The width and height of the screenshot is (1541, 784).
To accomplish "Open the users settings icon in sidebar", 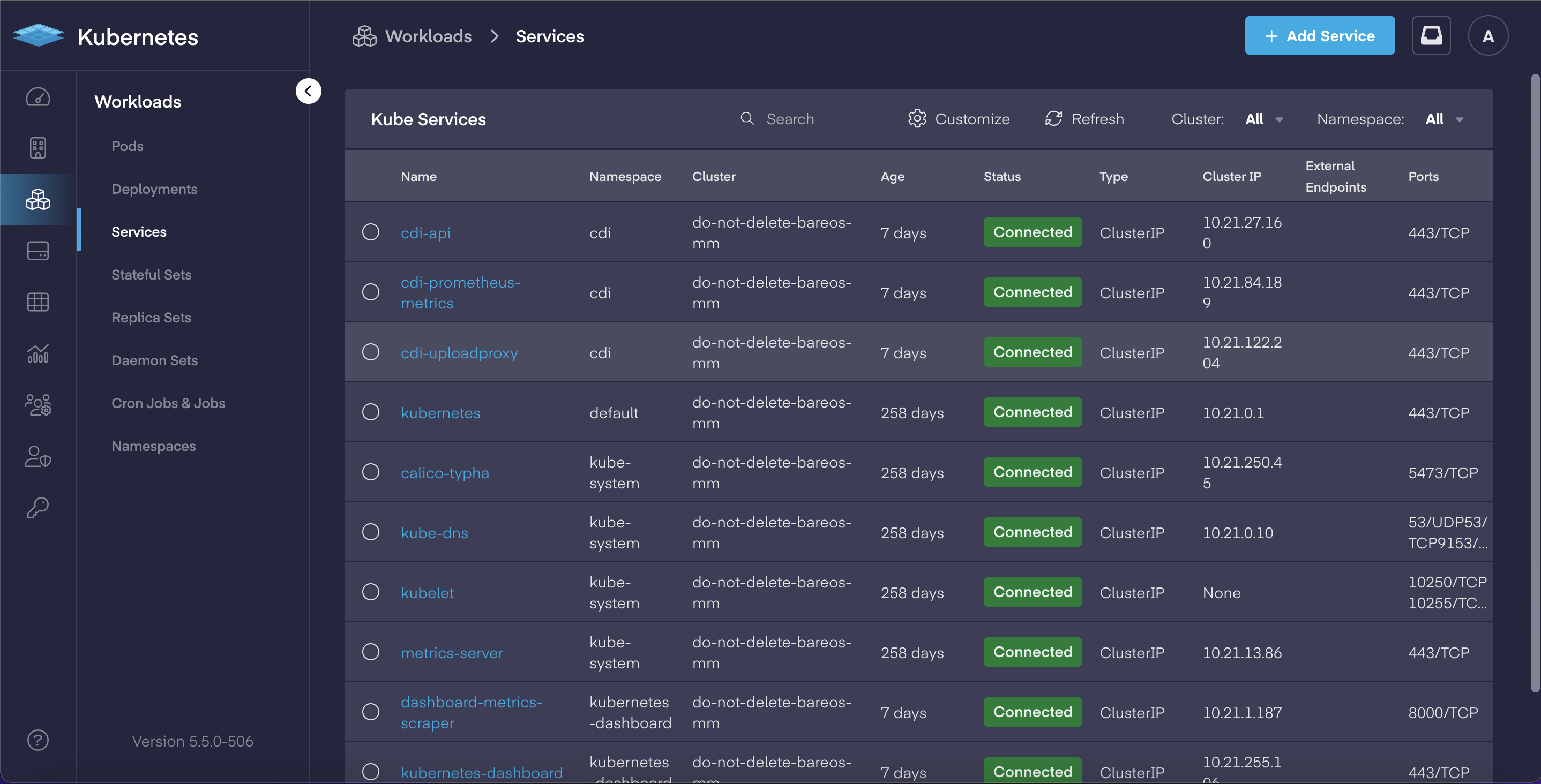I will pyautogui.click(x=38, y=405).
